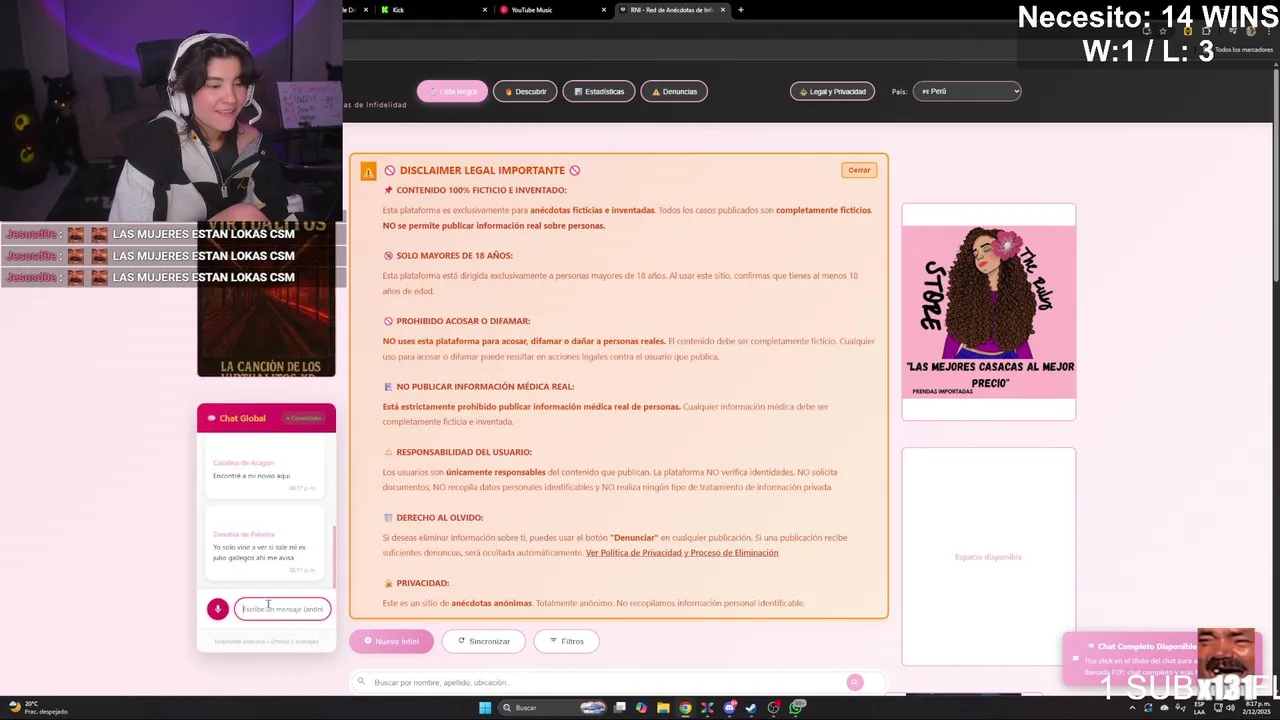
Task: Open Legal y Privacidad page
Action: point(832,91)
